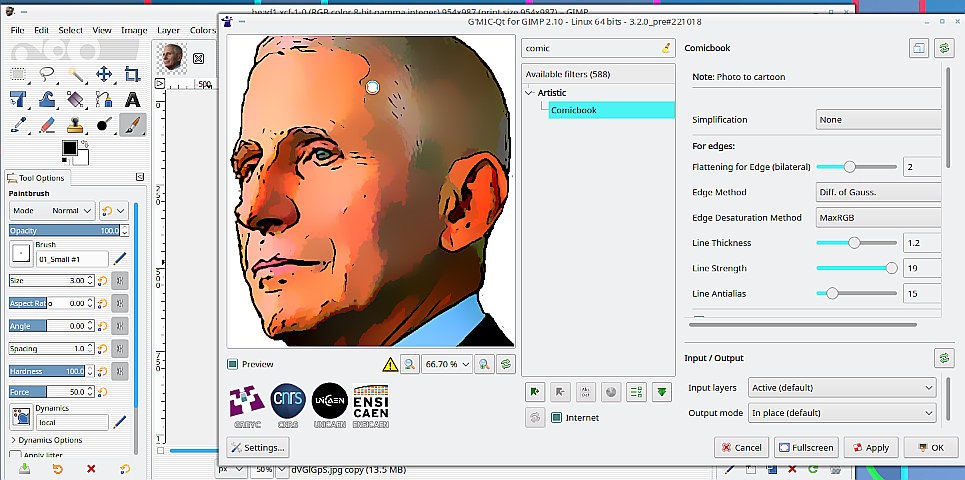Open the Edge Desaturation Method dropdown
This screenshot has height=480, width=965.
(x=878, y=217)
